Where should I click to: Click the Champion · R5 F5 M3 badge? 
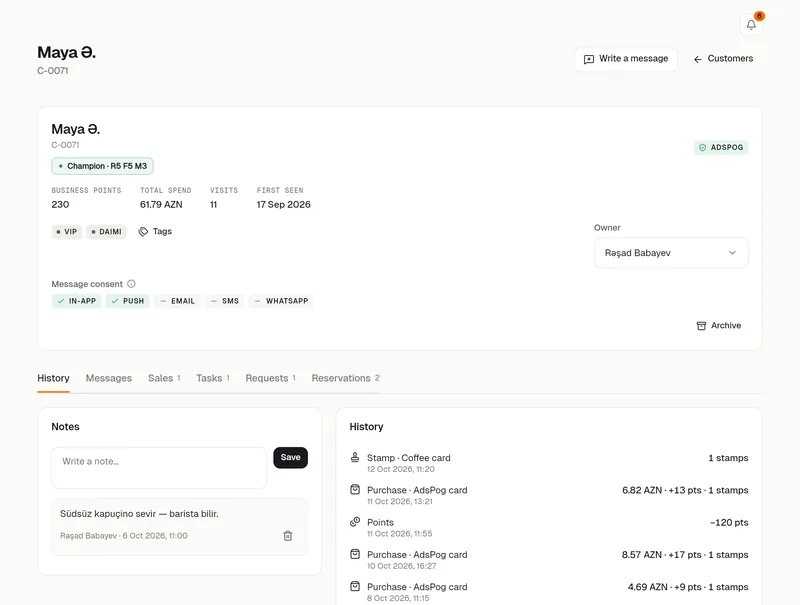(103, 166)
